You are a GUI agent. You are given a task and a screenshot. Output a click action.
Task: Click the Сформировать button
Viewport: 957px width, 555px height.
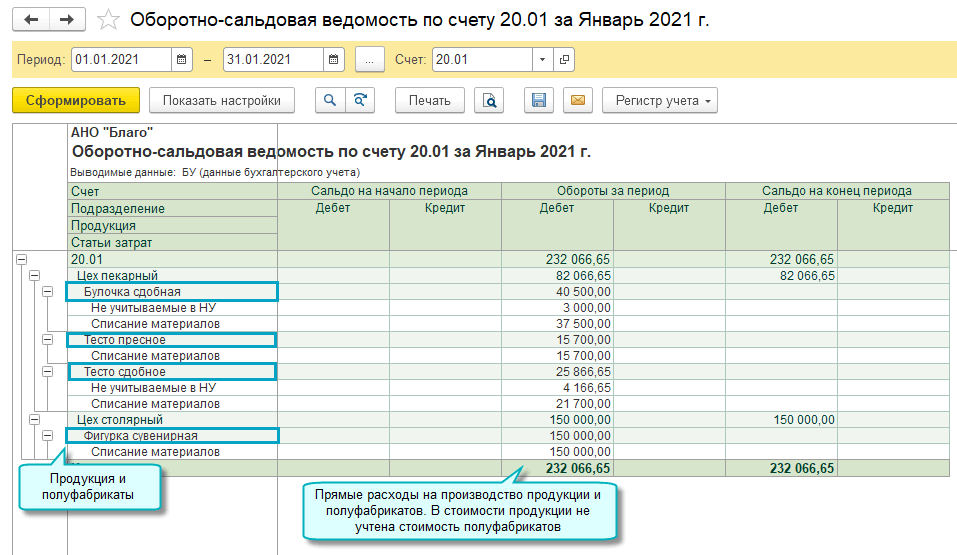pos(76,101)
